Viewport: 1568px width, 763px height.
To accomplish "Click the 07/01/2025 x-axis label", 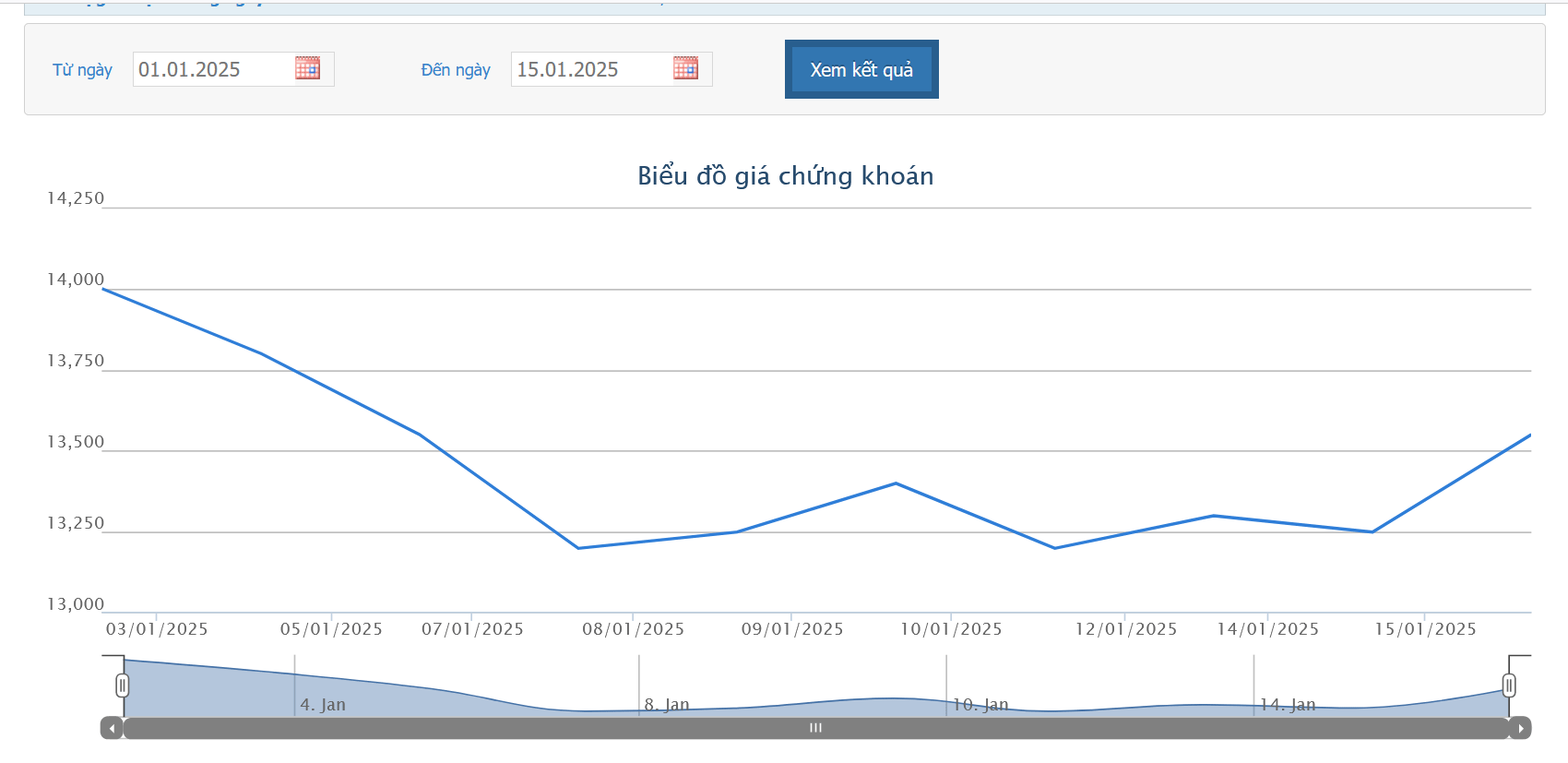I will coord(472,629).
